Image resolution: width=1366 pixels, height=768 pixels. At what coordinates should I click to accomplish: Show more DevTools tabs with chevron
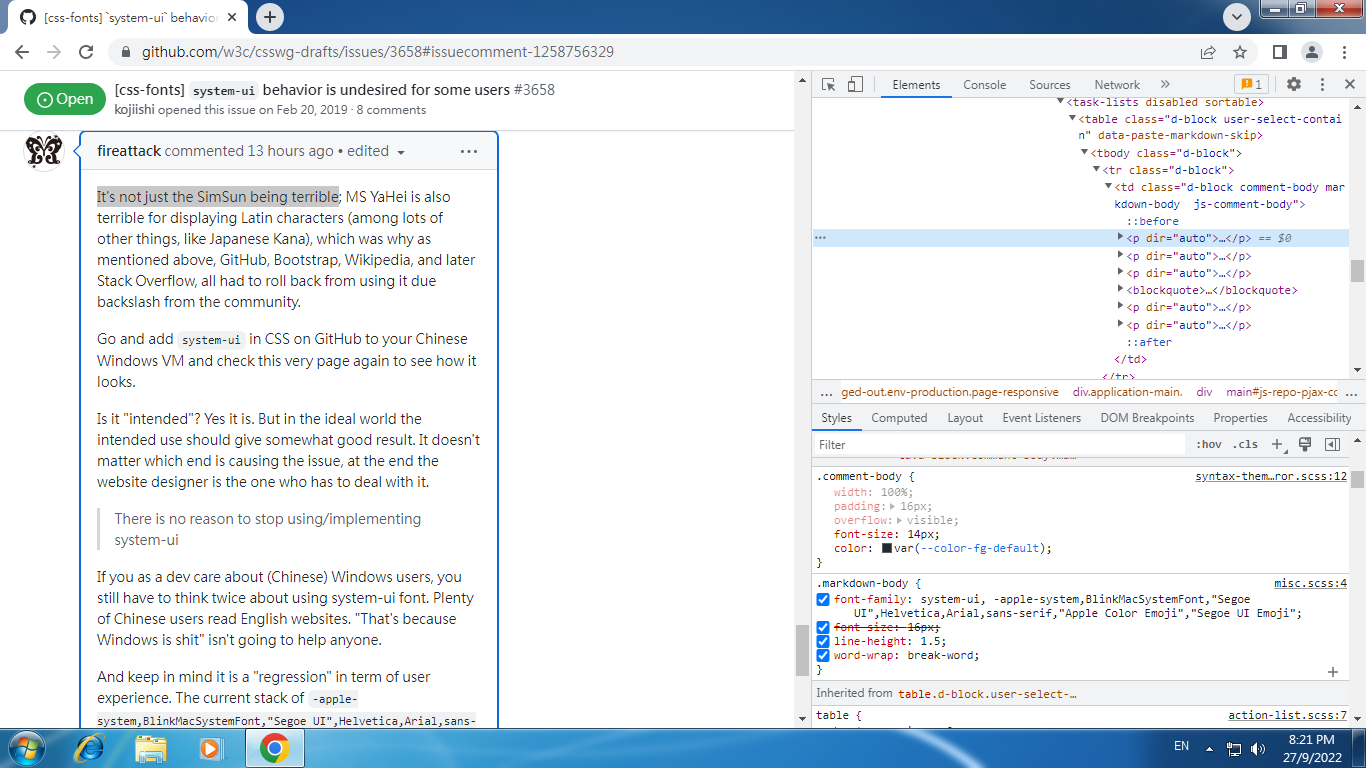1165,85
